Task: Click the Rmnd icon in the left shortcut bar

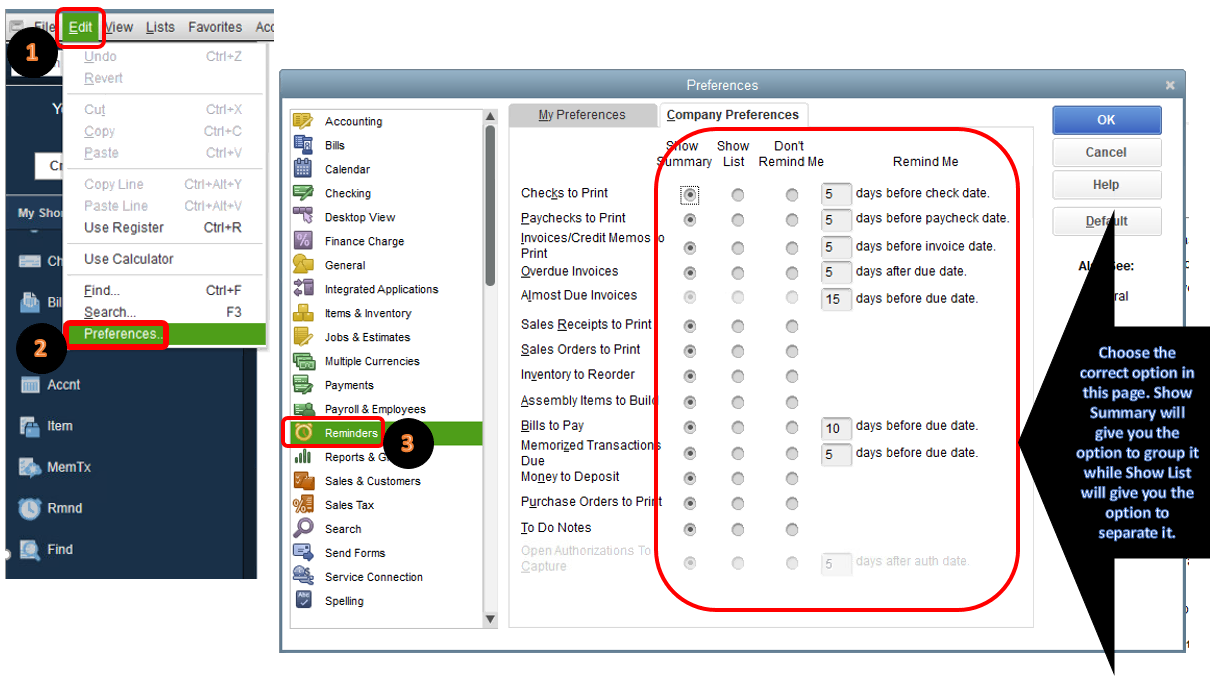Action: [31, 508]
